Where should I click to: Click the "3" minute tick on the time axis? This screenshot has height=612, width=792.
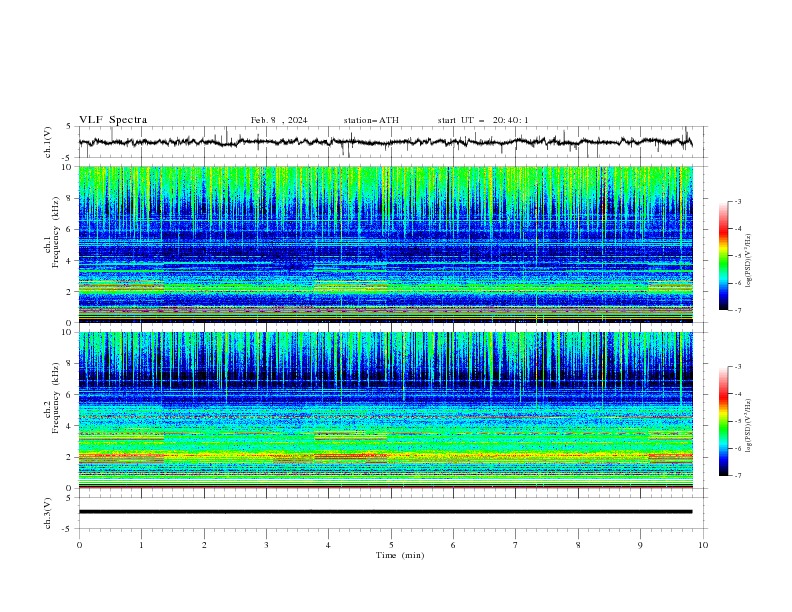click(x=266, y=545)
